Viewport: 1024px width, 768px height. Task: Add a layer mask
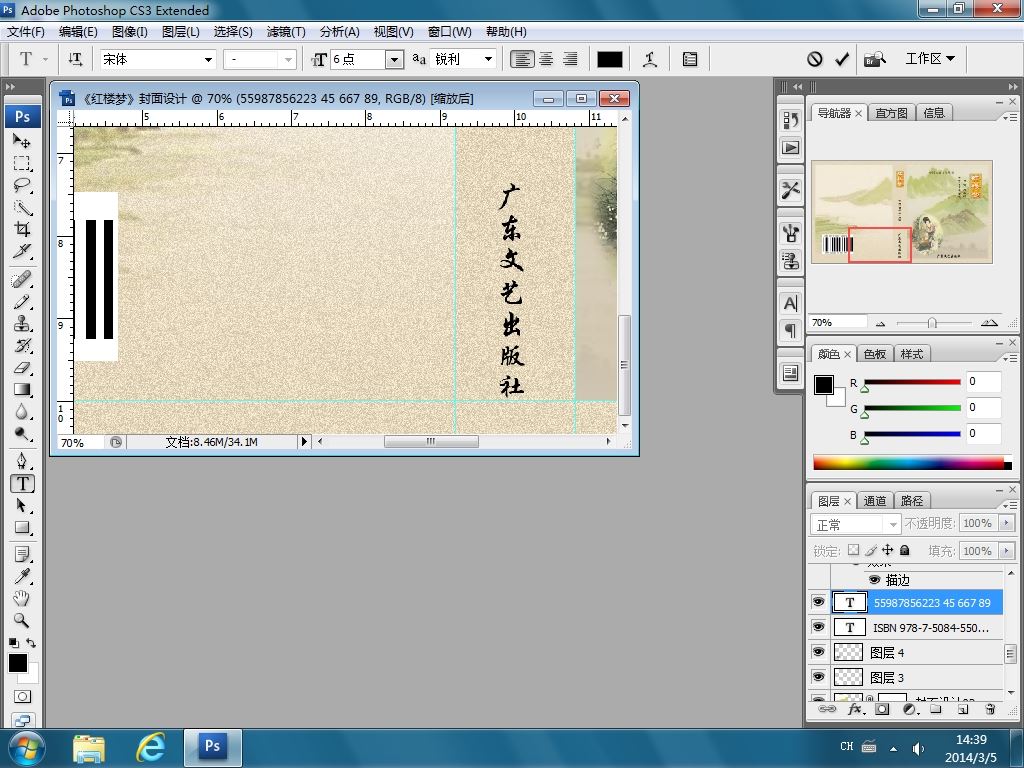click(x=882, y=709)
